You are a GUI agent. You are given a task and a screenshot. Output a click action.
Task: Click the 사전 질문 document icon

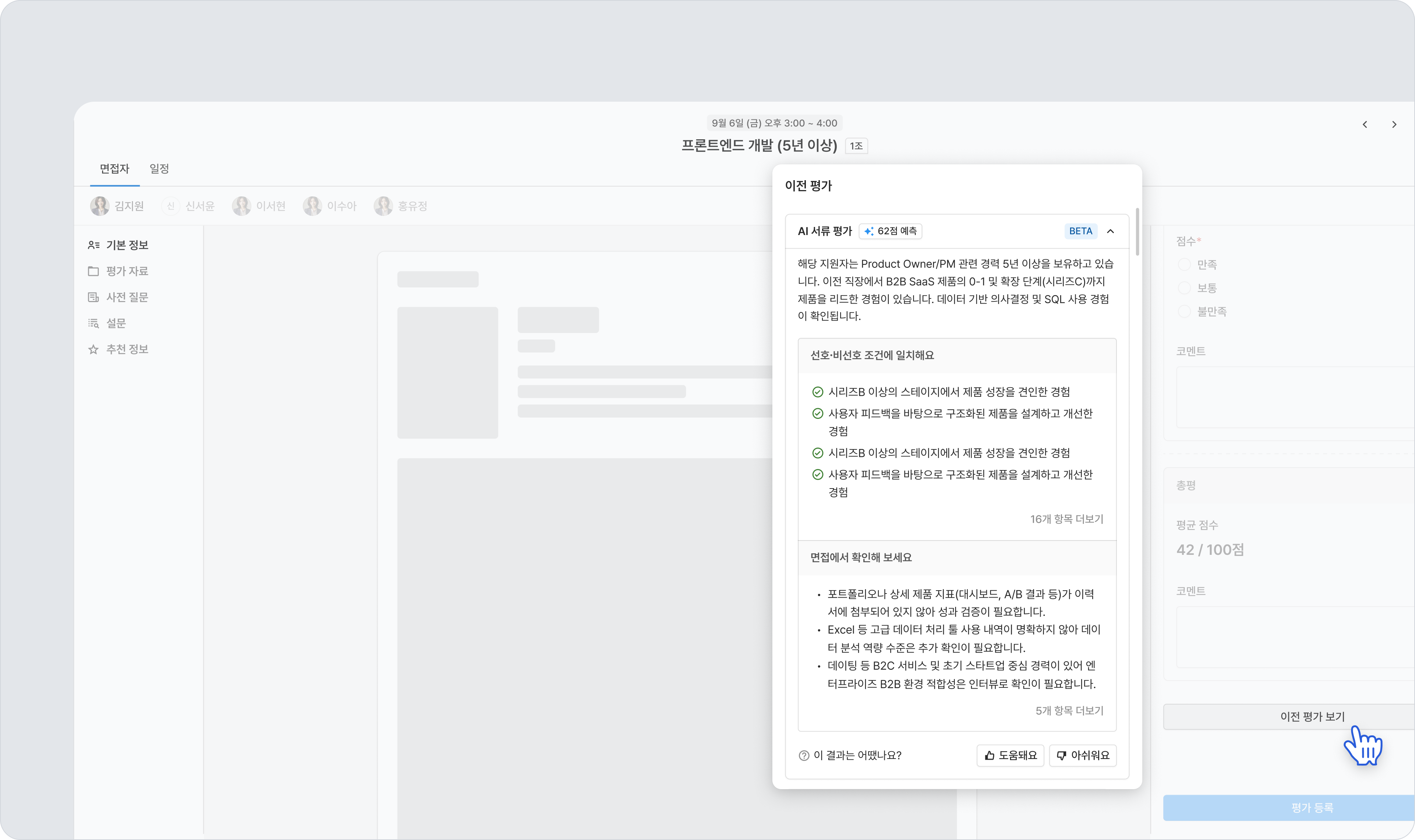click(93, 297)
